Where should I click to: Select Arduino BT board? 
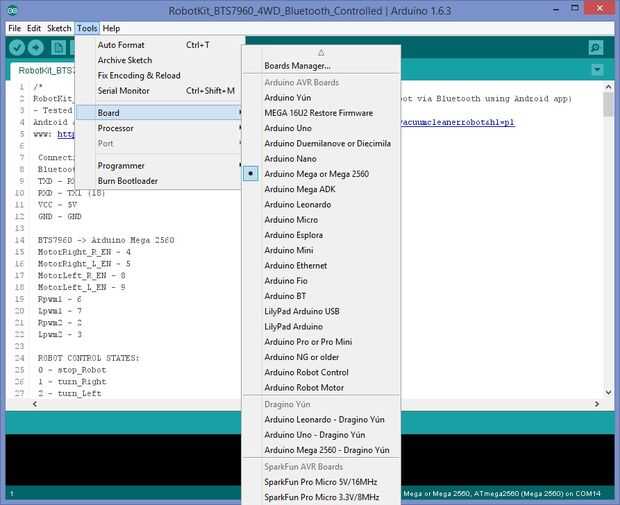click(x=321, y=296)
